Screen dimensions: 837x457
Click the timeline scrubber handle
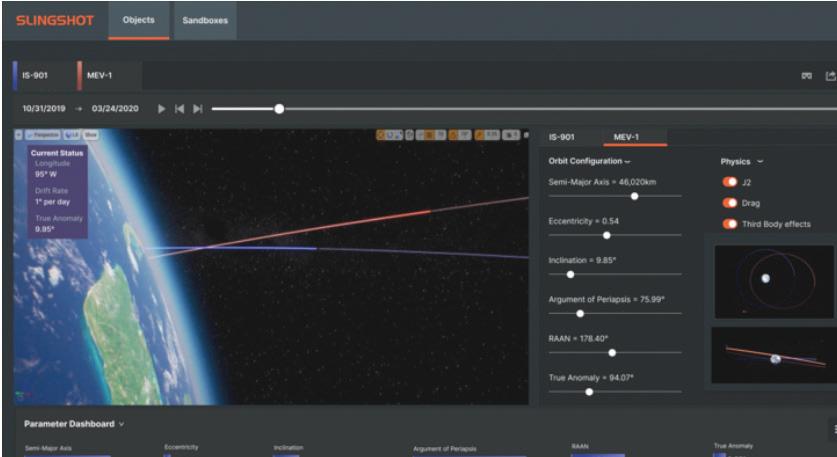pos(279,109)
